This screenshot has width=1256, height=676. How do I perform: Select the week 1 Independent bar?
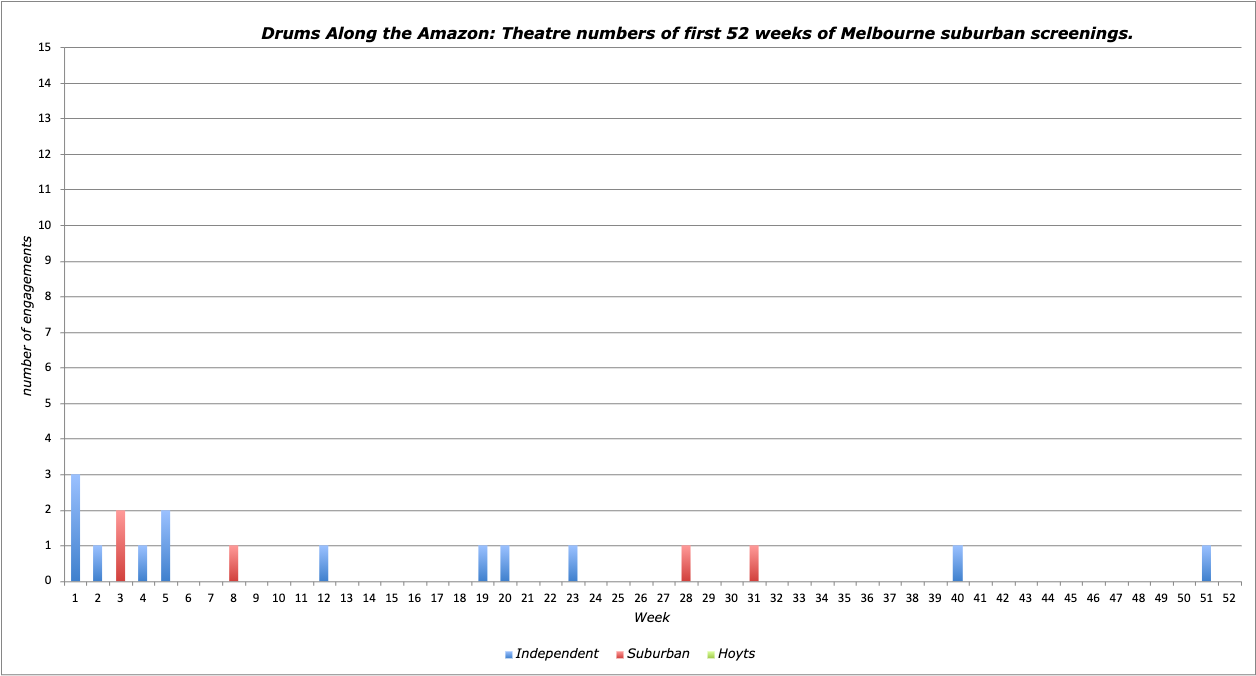pos(76,528)
